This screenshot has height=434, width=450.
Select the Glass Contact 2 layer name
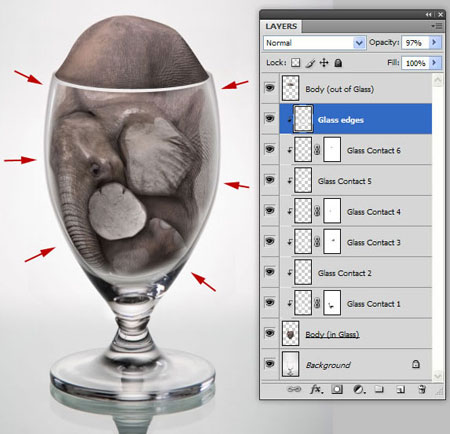pos(344,273)
